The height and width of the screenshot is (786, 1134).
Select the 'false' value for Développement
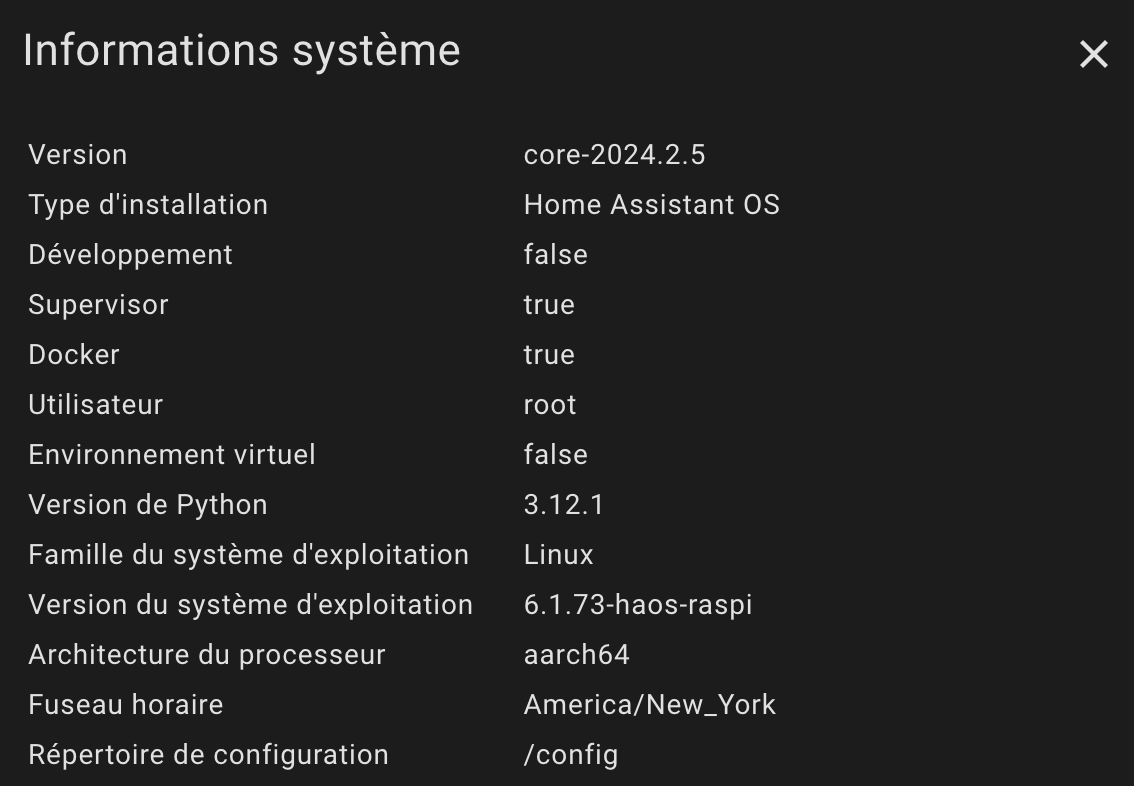pyautogui.click(x=555, y=255)
